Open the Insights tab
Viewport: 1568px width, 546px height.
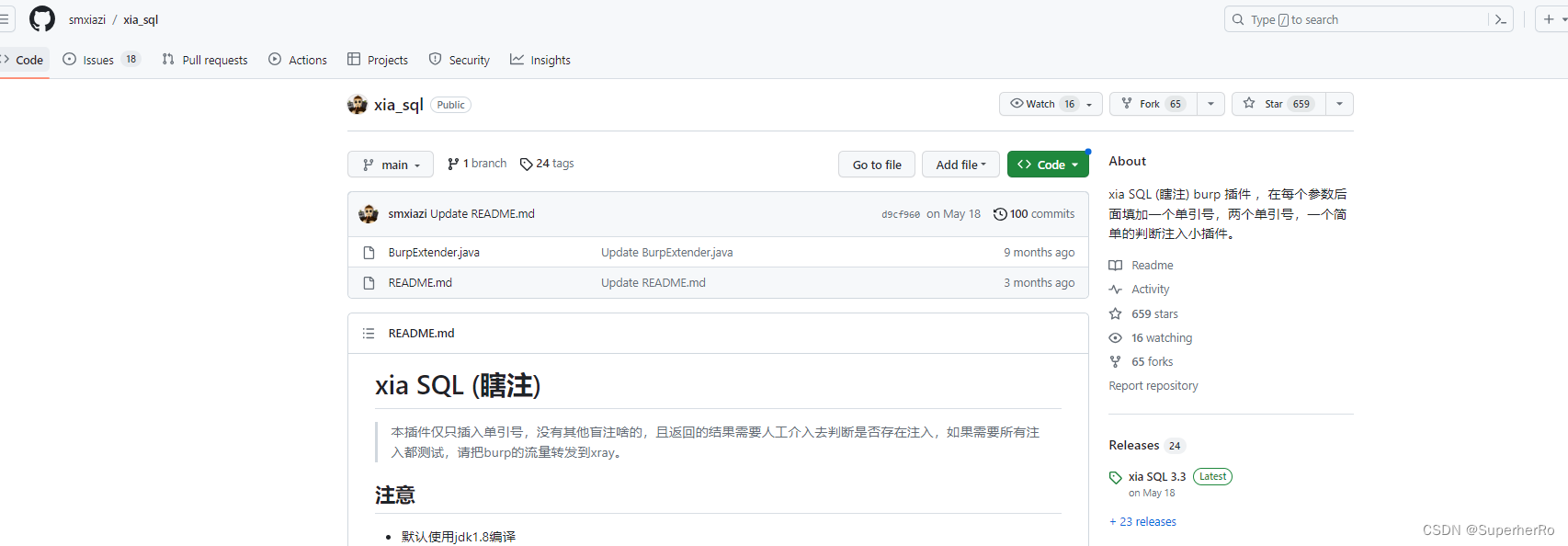pos(540,60)
